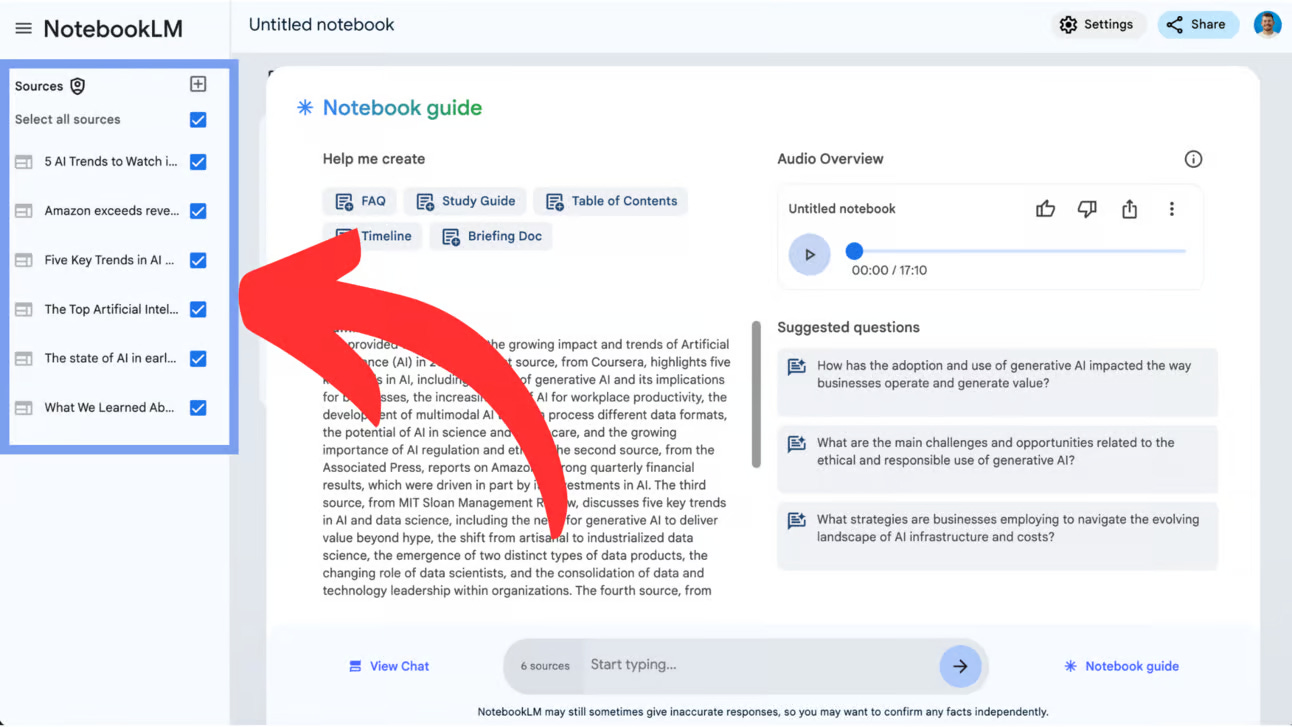
Task: Open the 5 AI Trends to Watch source
Action: 111,162
